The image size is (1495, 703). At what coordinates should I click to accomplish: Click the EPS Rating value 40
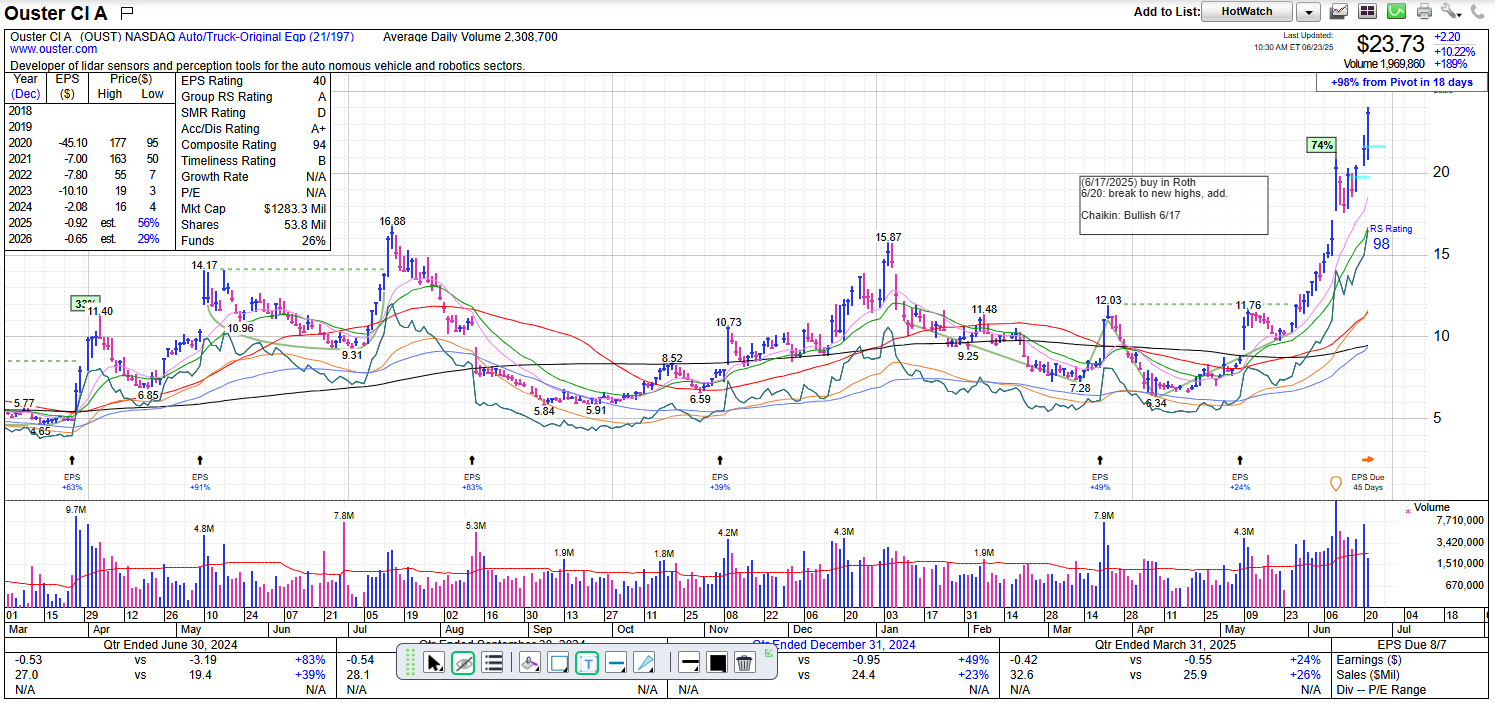click(x=318, y=81)
